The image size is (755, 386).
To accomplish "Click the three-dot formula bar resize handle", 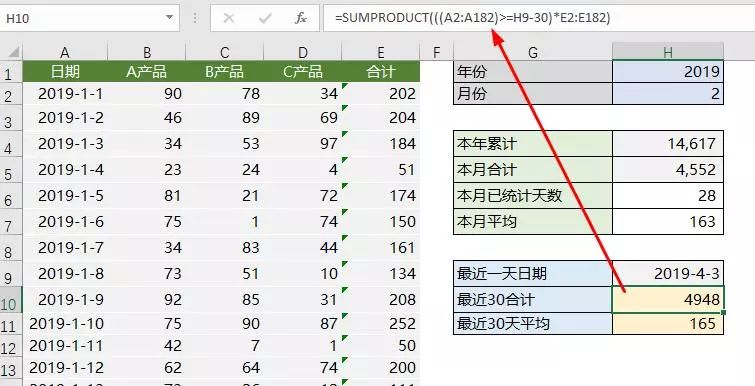I will click(x=195, y=18).
